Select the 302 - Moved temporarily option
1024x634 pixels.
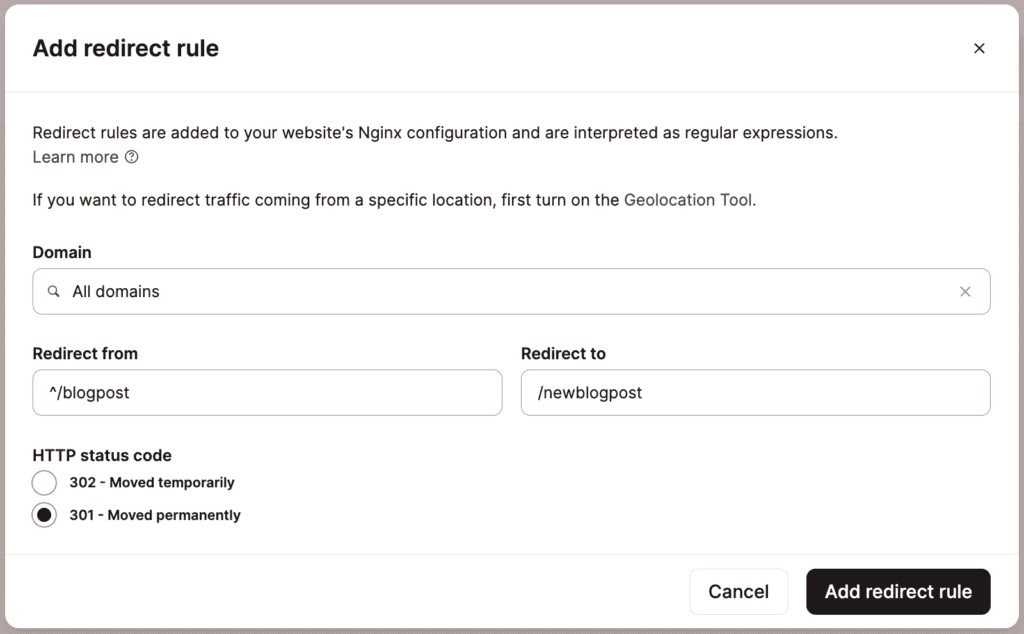click(44, 482)
